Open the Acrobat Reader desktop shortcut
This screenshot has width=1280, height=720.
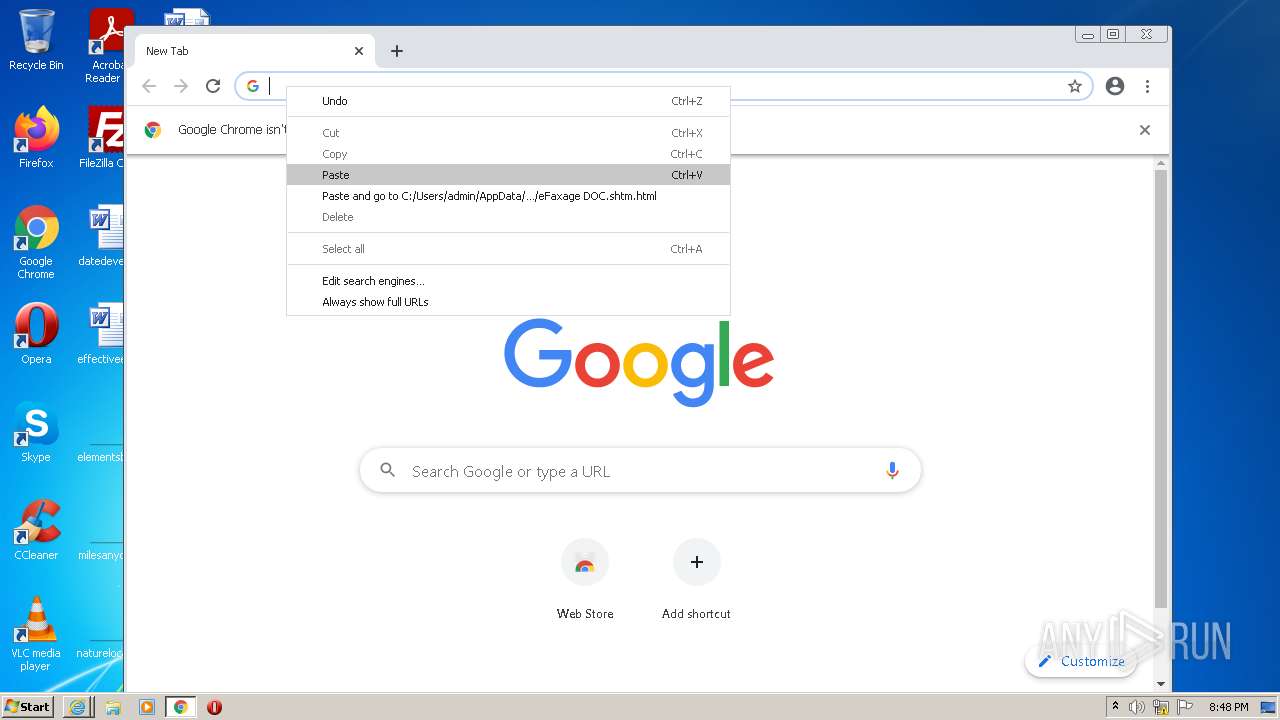[107, 46]
